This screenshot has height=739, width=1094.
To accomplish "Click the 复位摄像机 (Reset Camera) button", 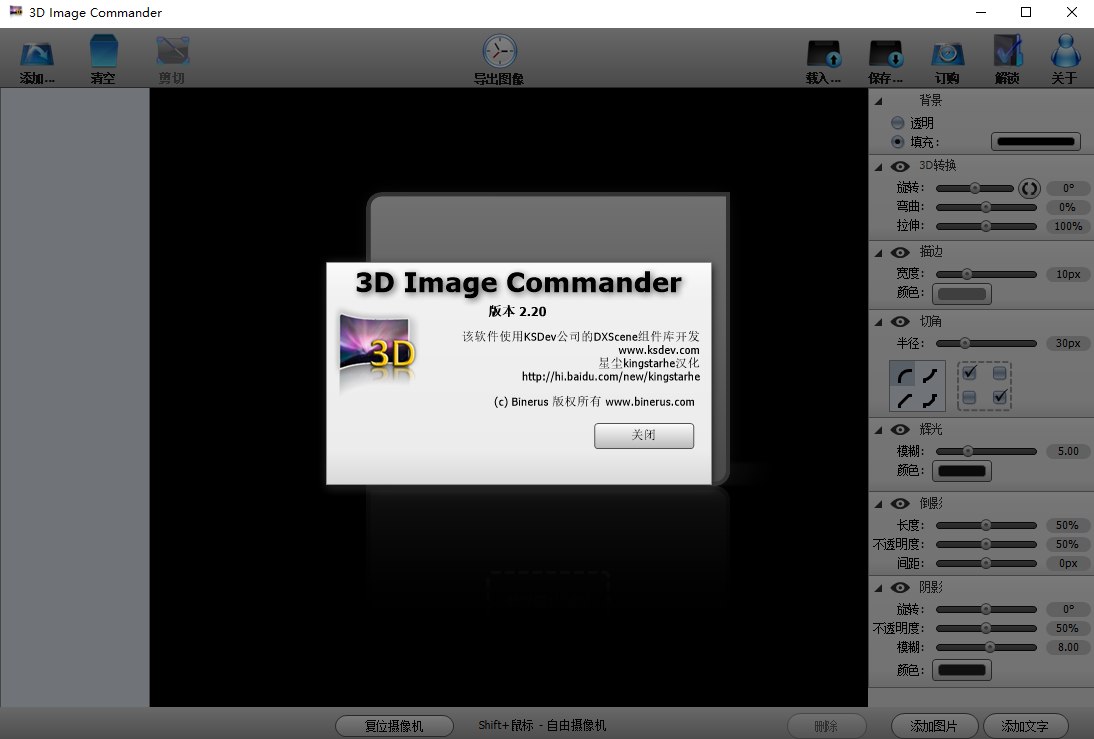I will [x=394, y=725].
